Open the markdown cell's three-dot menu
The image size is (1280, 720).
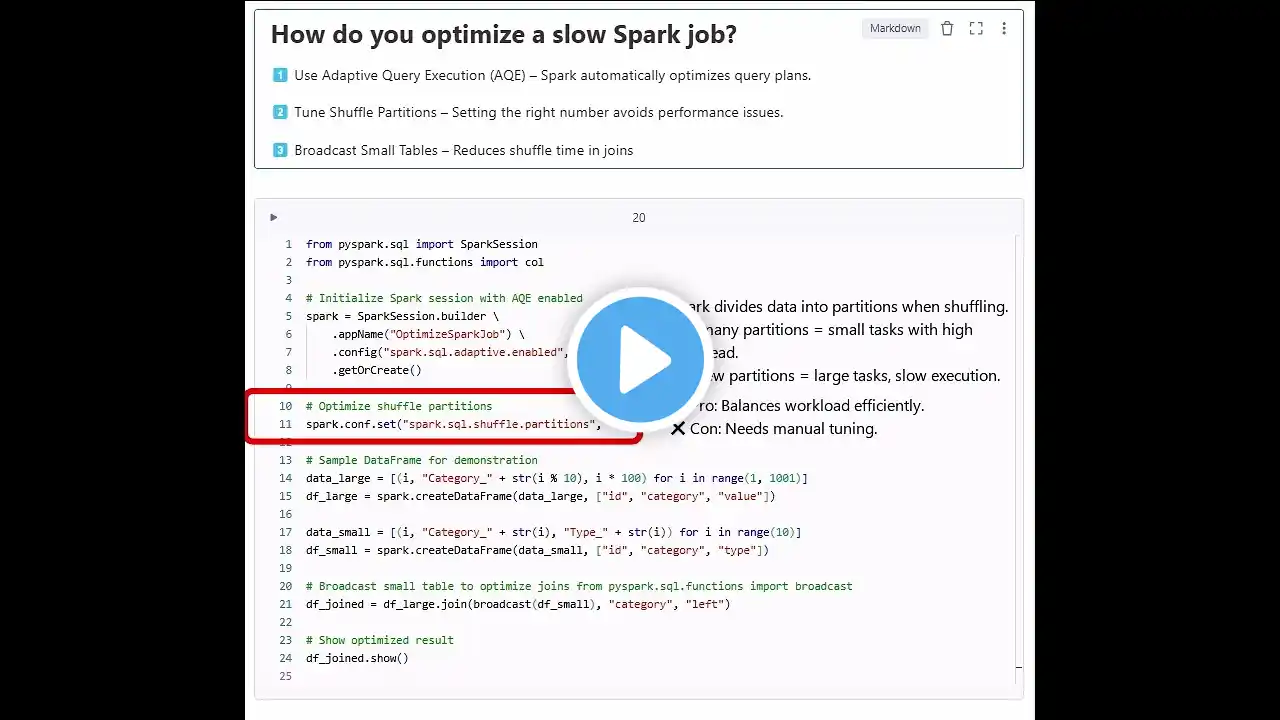1004,28
